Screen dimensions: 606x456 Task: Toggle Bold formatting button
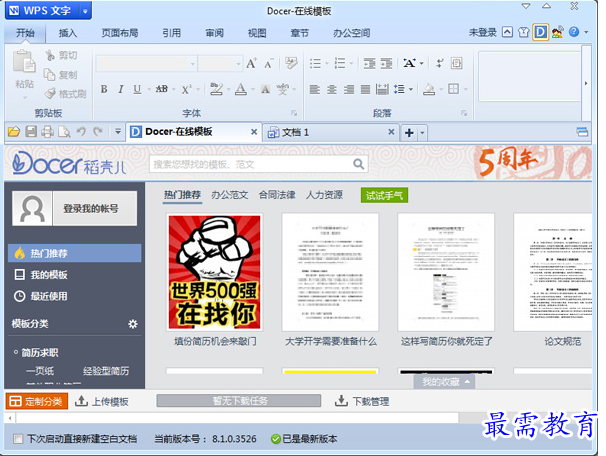point(104,89)
